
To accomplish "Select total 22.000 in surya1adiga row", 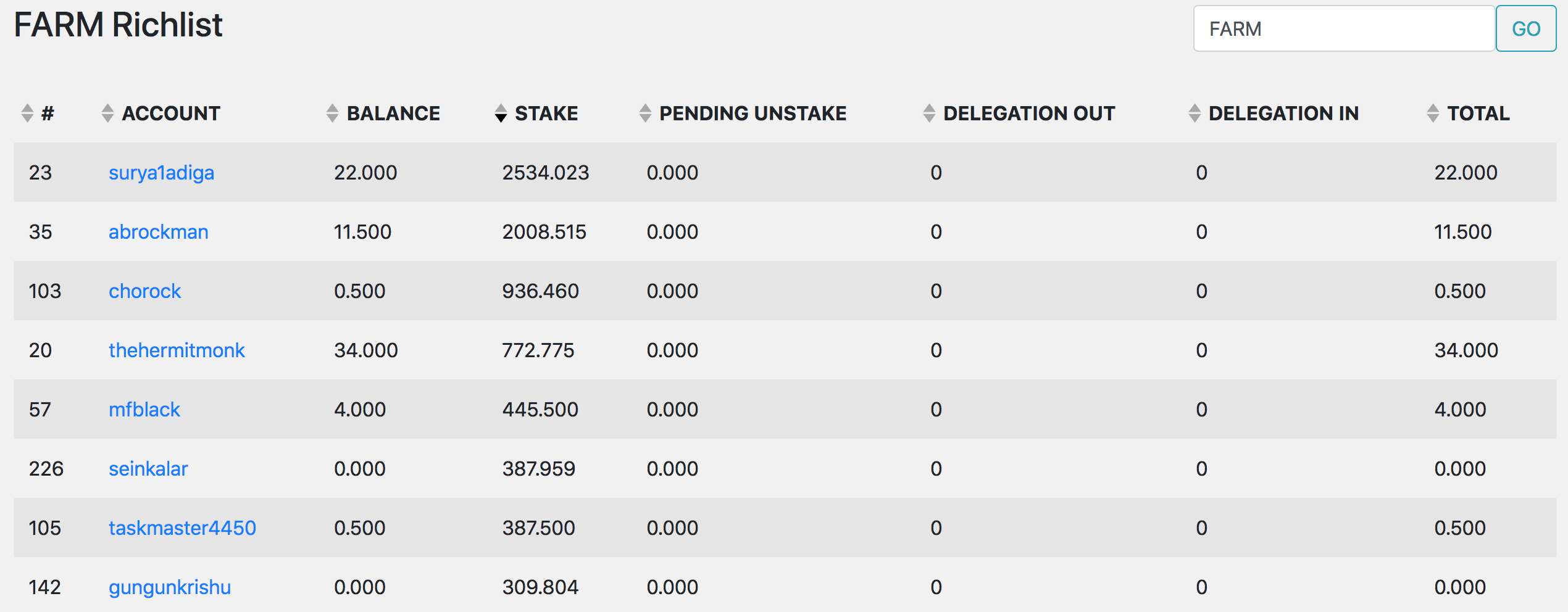I will (x=1466, y=173).
